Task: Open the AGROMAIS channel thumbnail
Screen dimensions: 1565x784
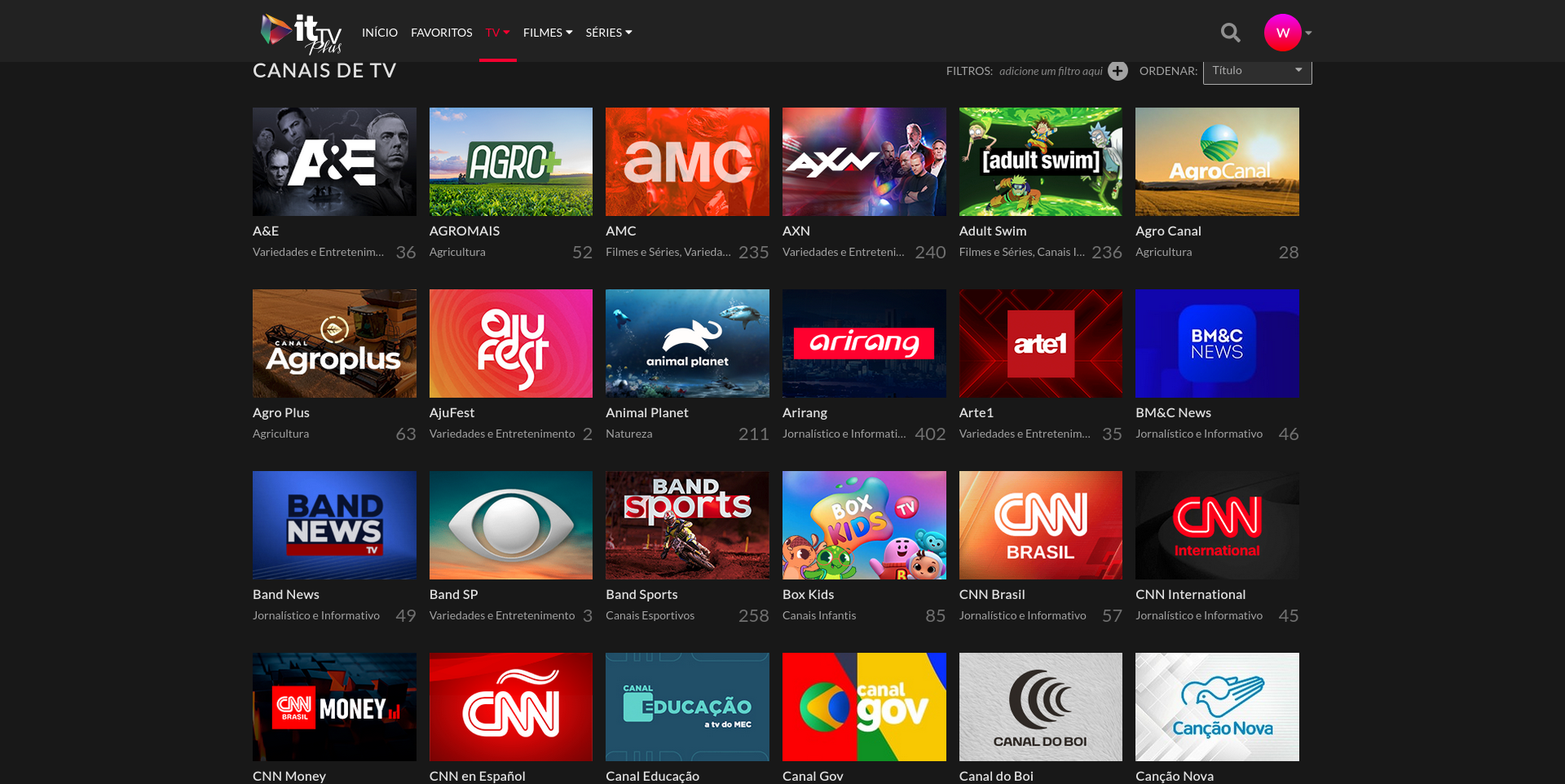Action: point(511,161)
